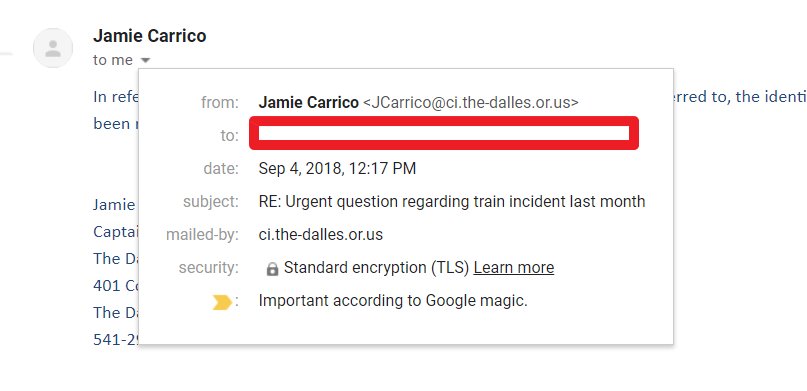The height and width of the screenshot is (391, 807).
Task: Click the yellow importance marker icon
Action: tap(222, 303)
